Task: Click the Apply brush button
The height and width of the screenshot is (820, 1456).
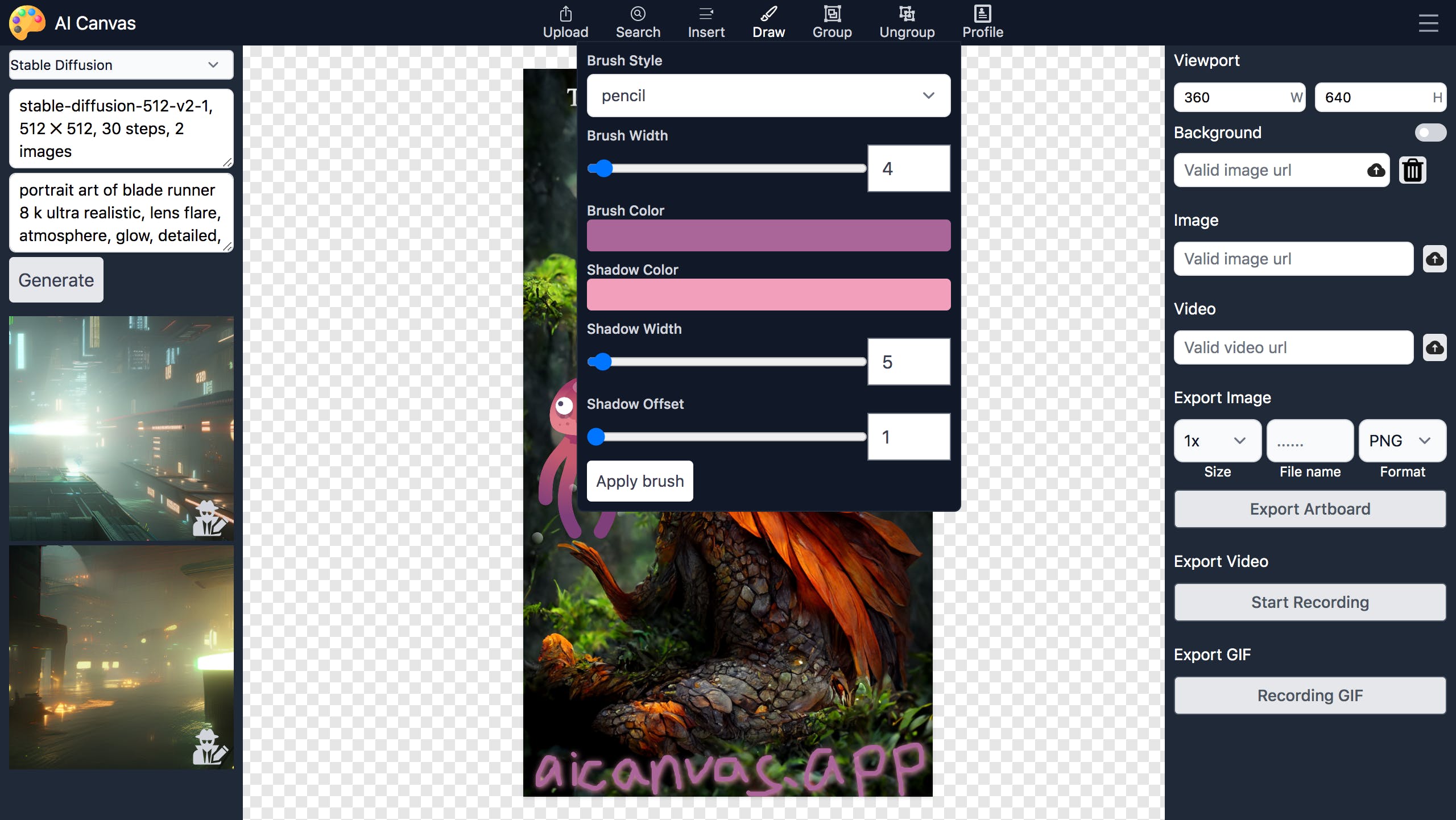Action: (640, 481)
